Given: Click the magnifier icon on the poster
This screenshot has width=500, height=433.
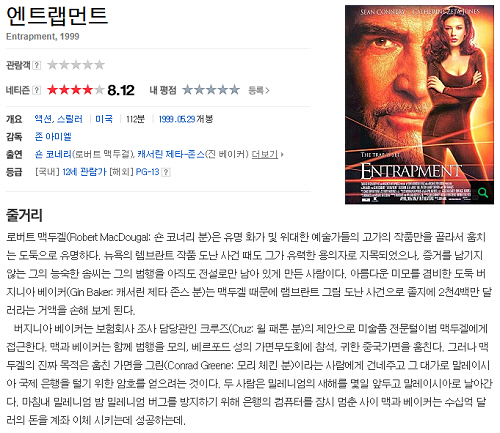Looking at the screenshot, I should [483, 192].
